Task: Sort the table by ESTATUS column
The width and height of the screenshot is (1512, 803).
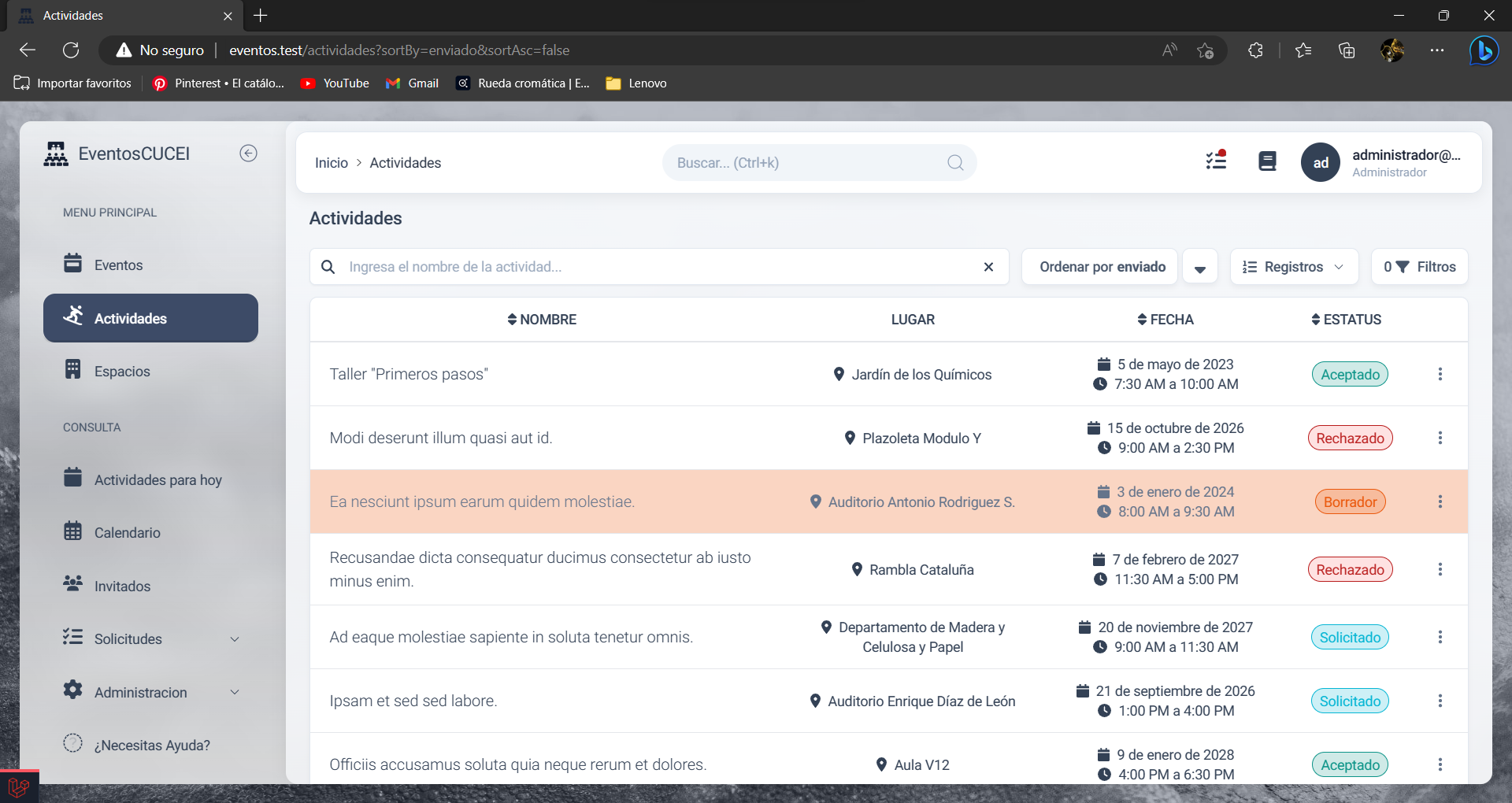Action: pyautogui.click(x=1346, y=320)
